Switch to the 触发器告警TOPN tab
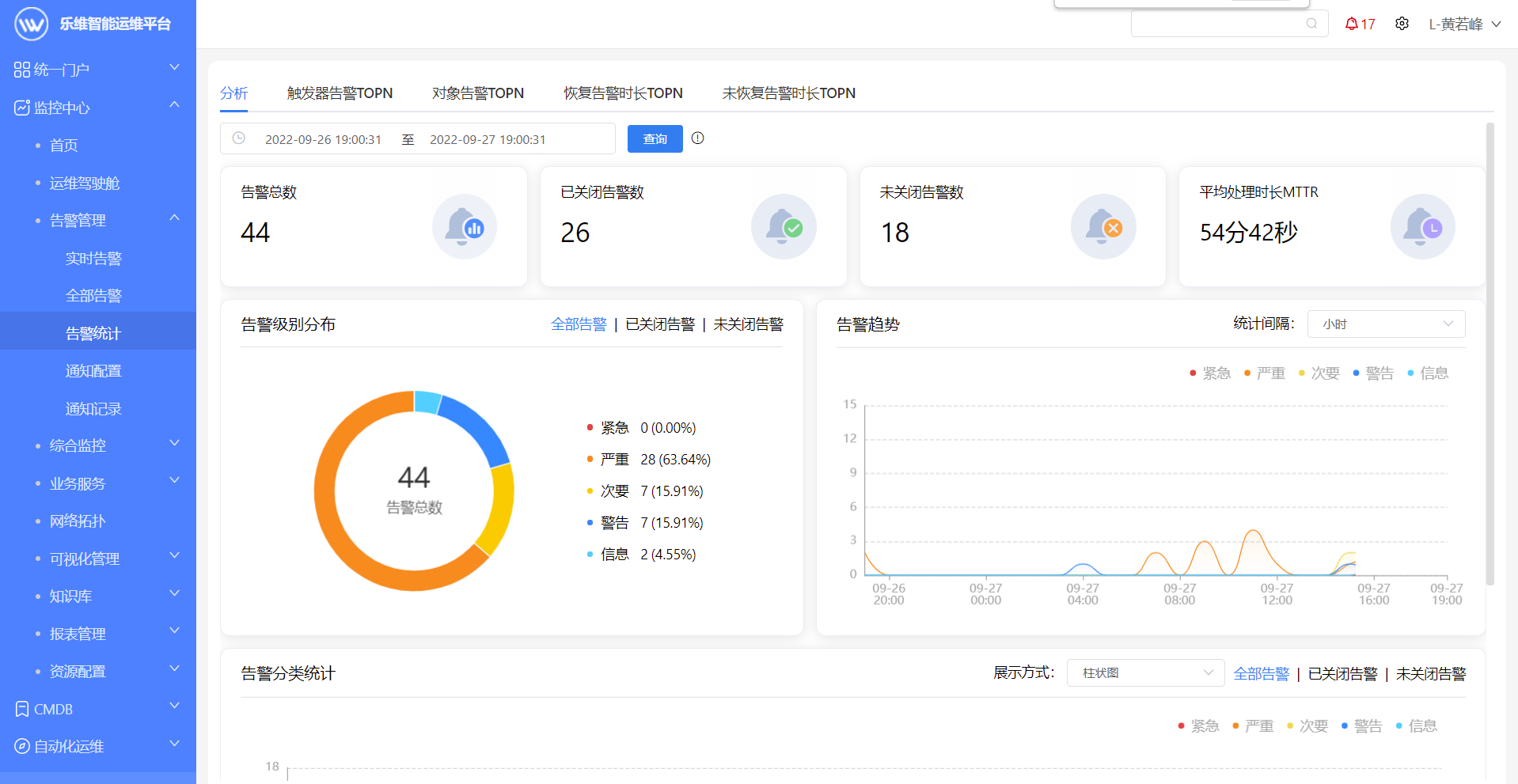Screen dimensions: 1518x784 click(x=340, y=93)
